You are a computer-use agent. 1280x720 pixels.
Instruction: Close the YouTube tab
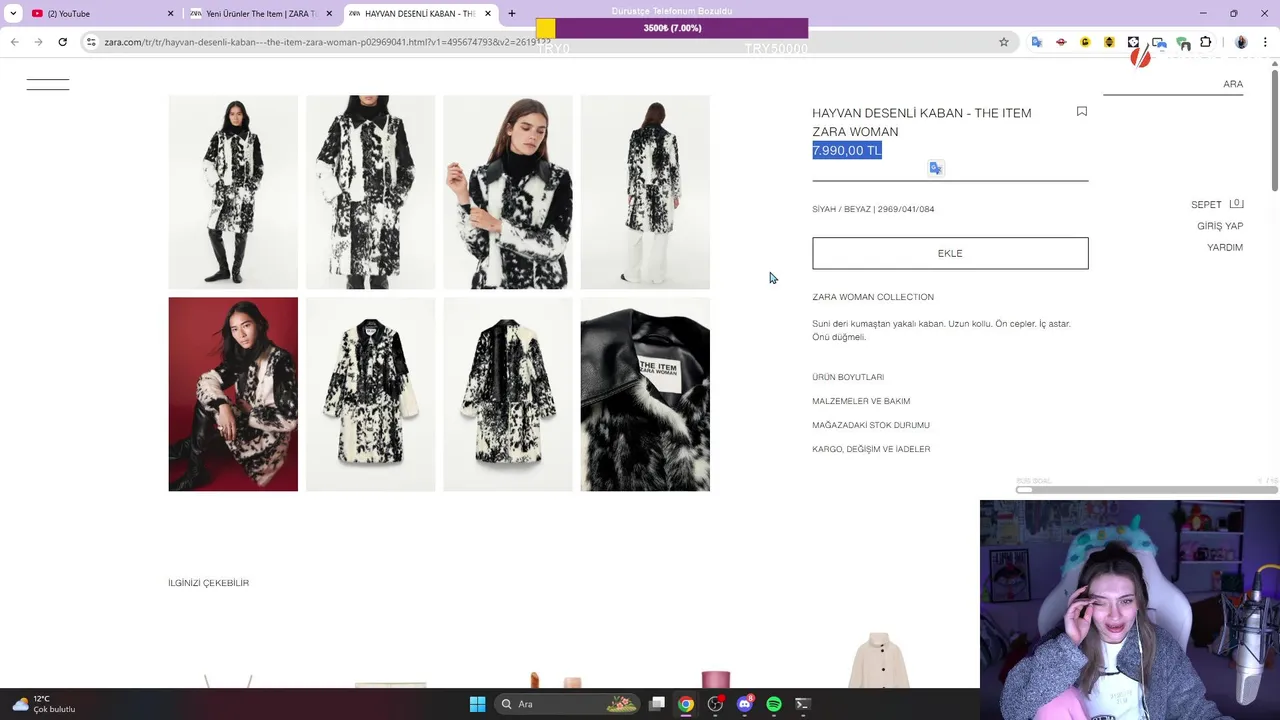[x=170, y=13]
